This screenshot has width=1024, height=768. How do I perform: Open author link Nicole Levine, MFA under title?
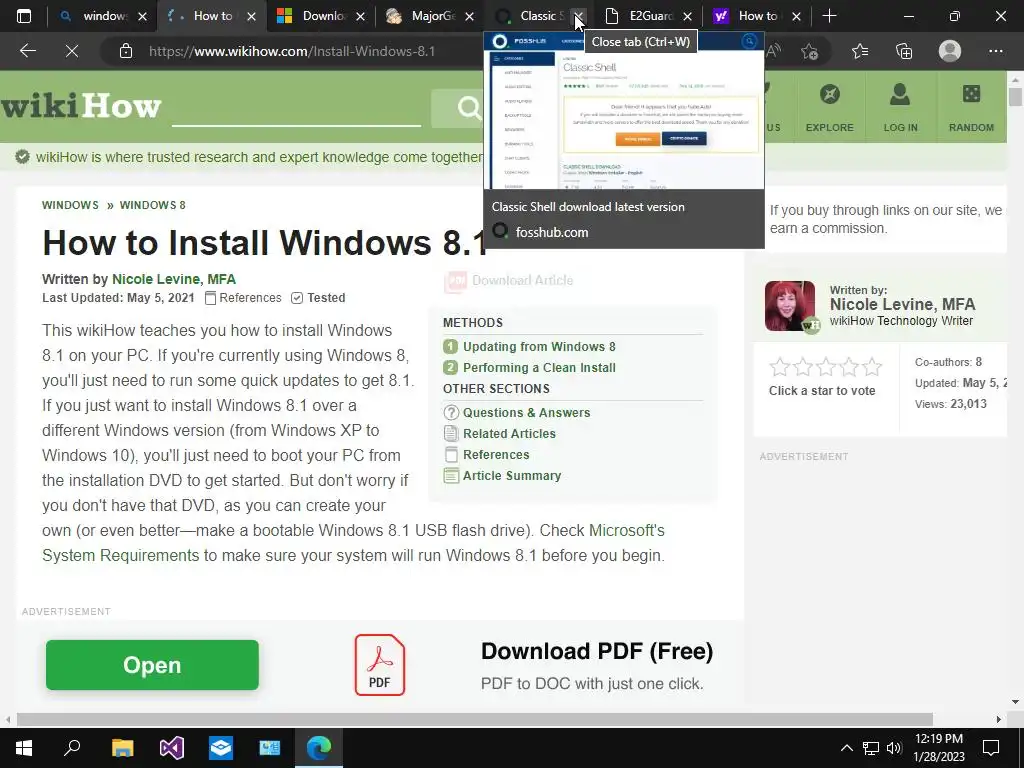[x=174, y=280]
